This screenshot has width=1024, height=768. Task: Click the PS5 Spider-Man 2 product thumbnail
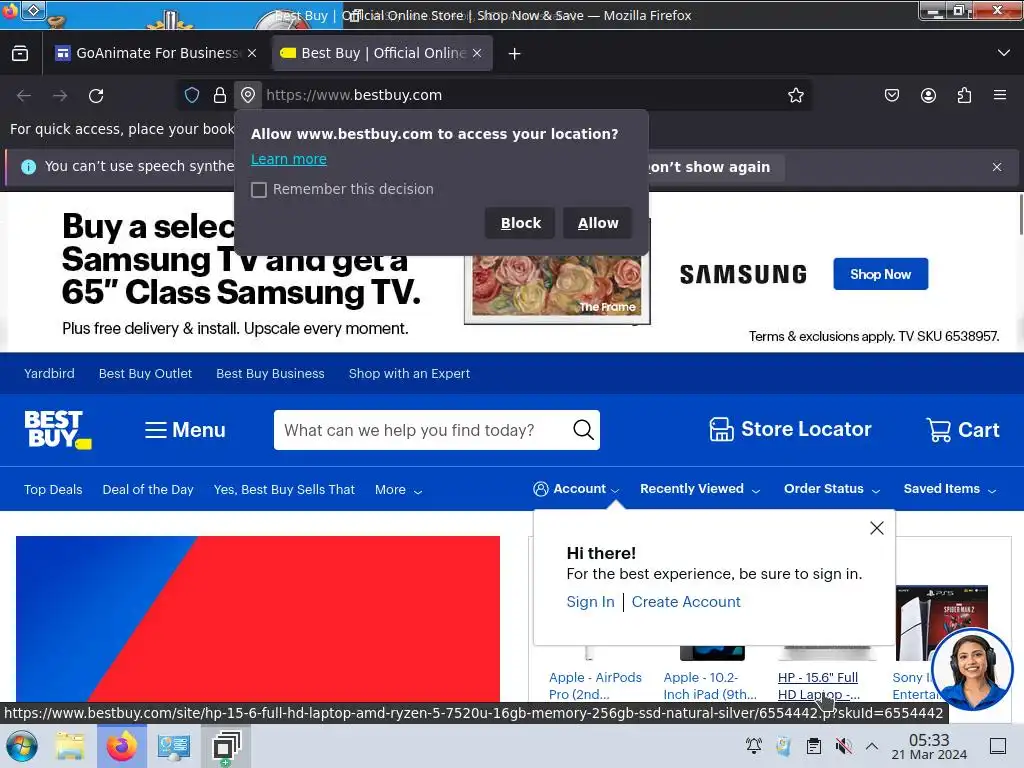point(942,622)
